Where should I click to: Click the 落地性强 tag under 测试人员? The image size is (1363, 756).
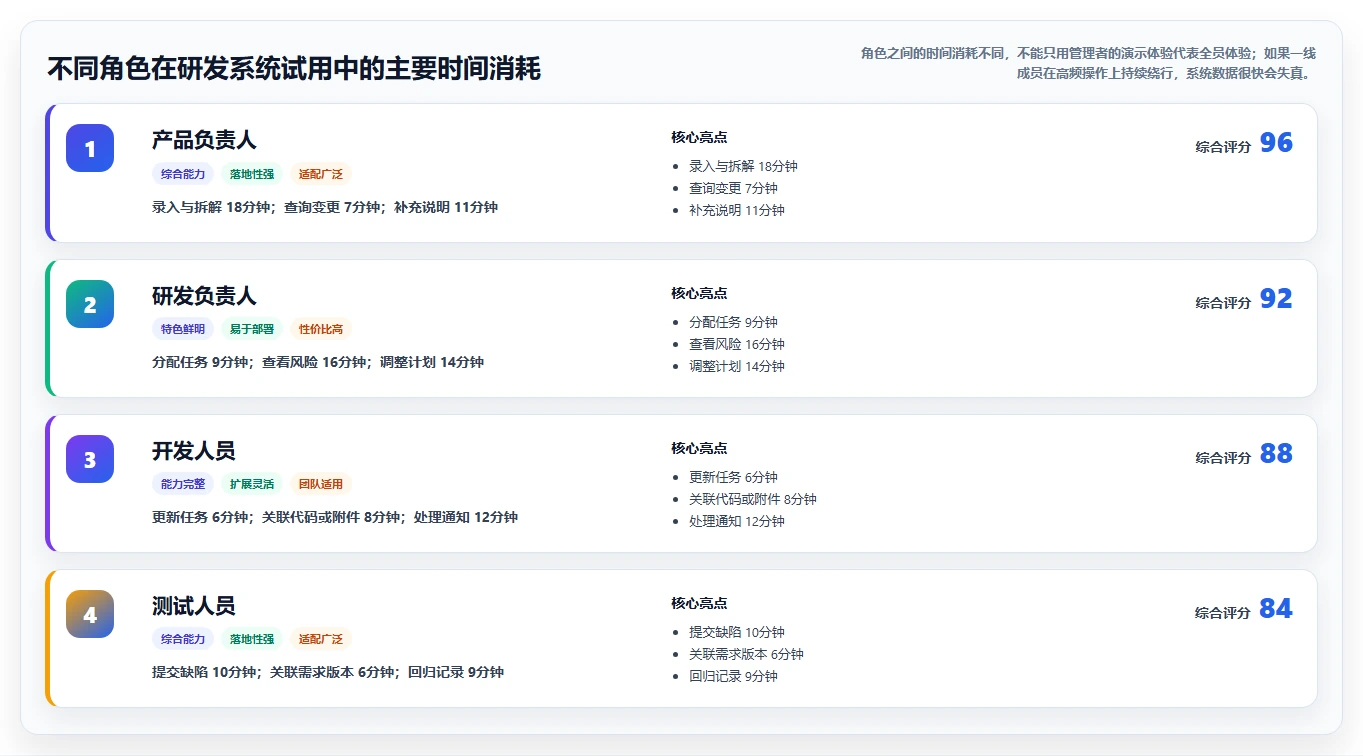[252, 639]
